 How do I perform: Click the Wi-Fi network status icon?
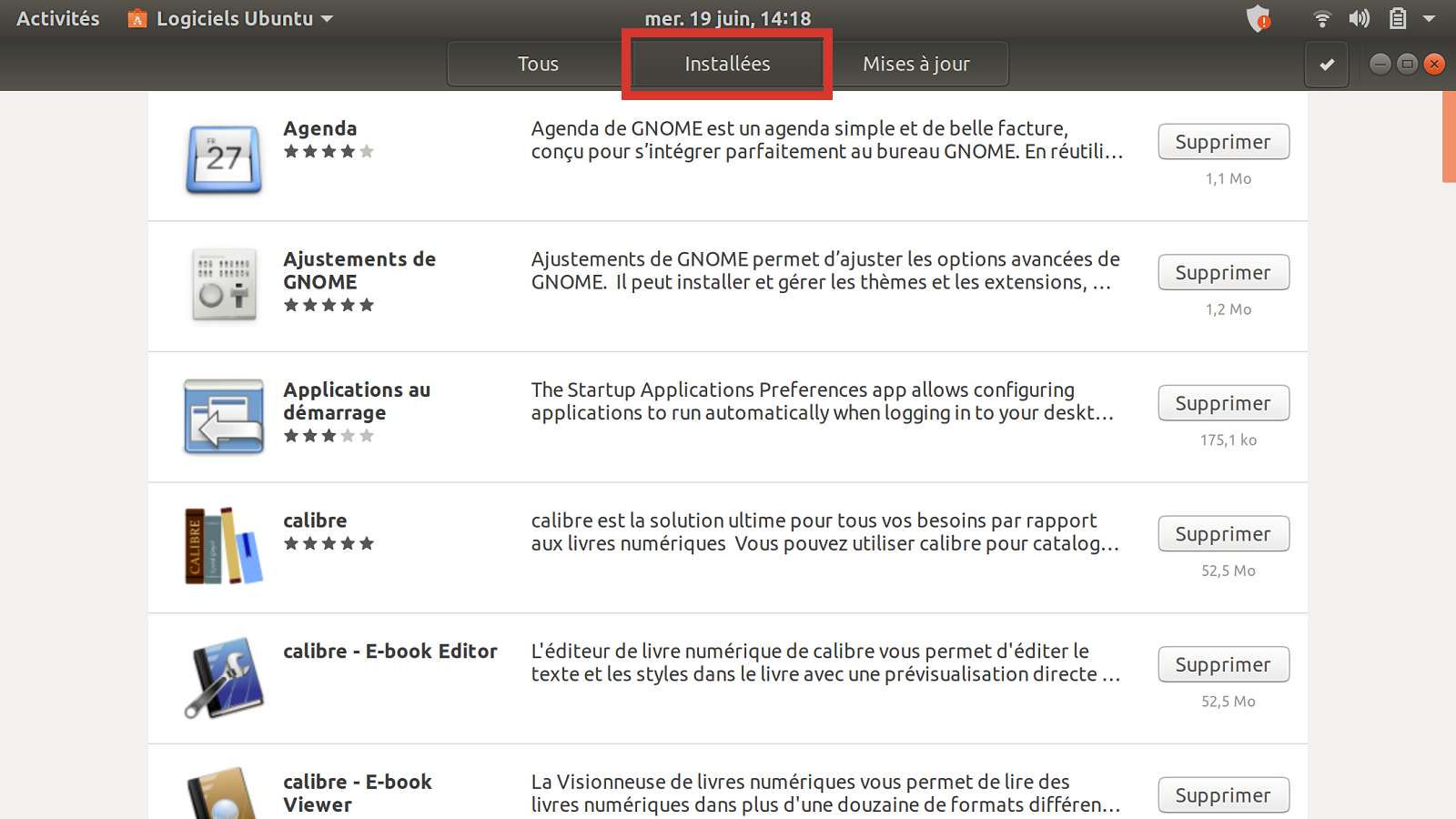pyautogui.click(x=1322, y=18)
